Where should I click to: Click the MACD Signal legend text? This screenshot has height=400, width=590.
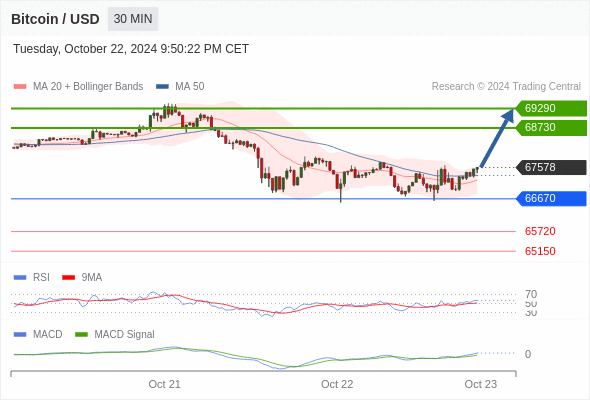click(124, 335)
